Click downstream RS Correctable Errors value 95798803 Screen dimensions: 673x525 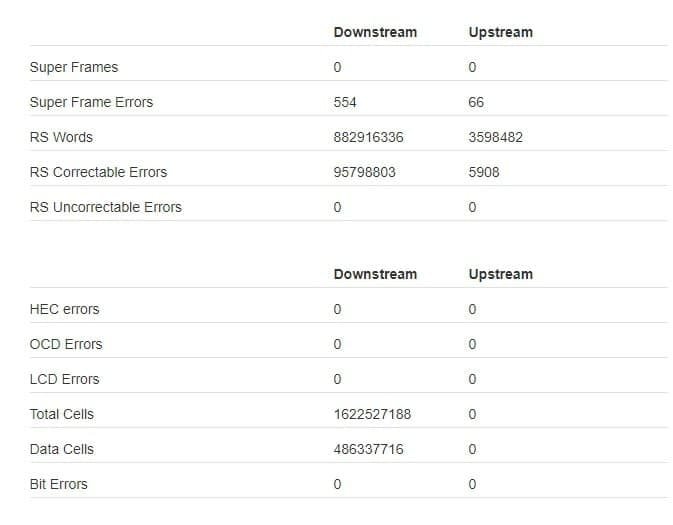364,172
